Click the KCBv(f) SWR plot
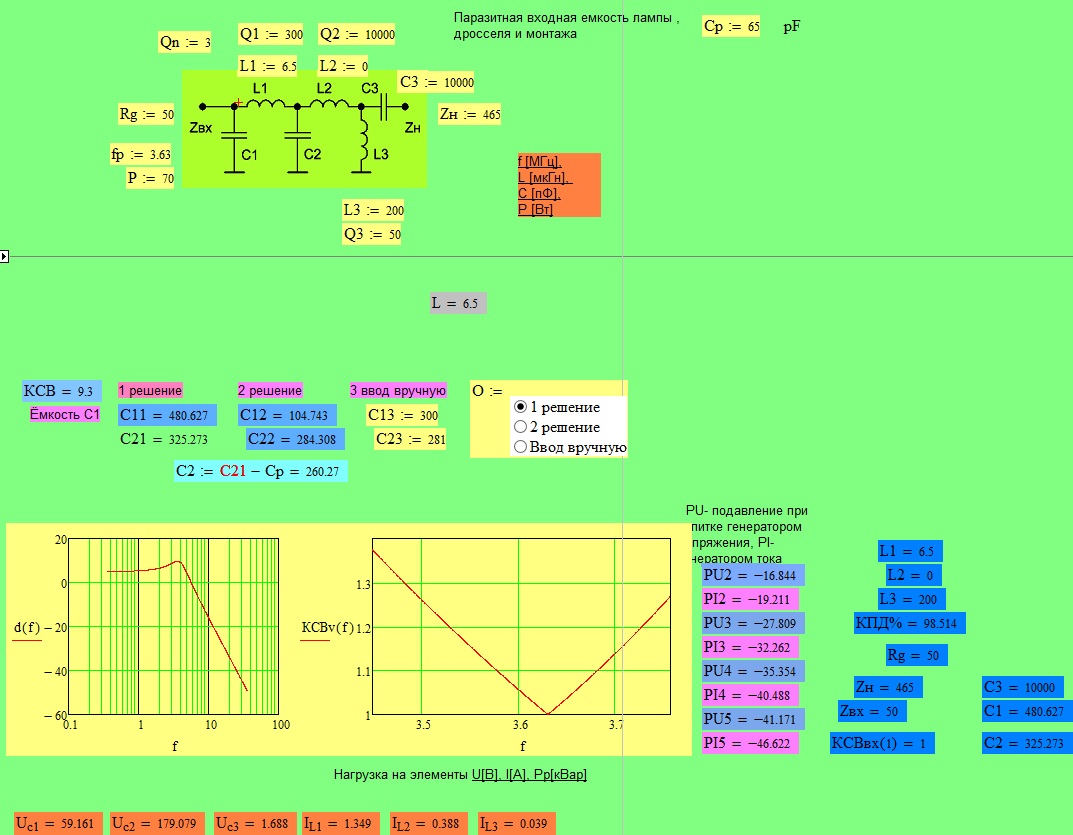 (x=521, y=627)
